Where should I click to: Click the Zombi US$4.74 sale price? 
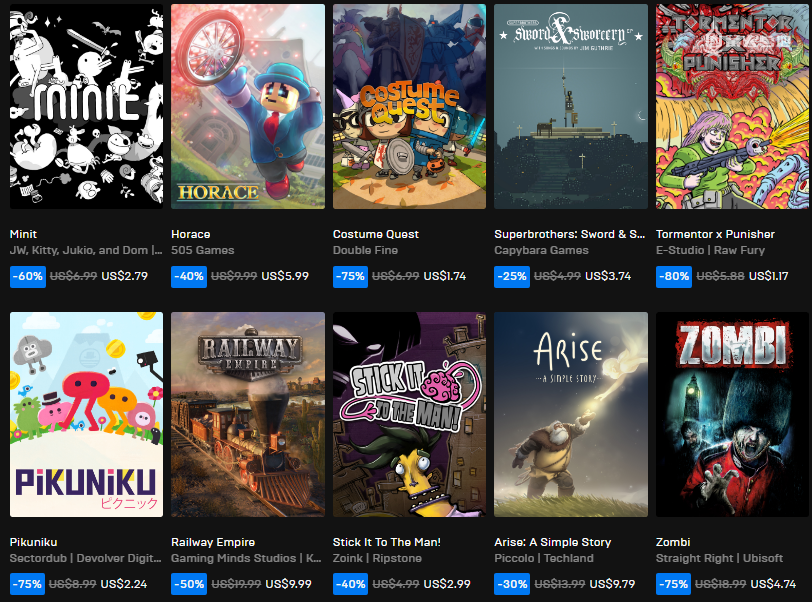coord(773,584)
